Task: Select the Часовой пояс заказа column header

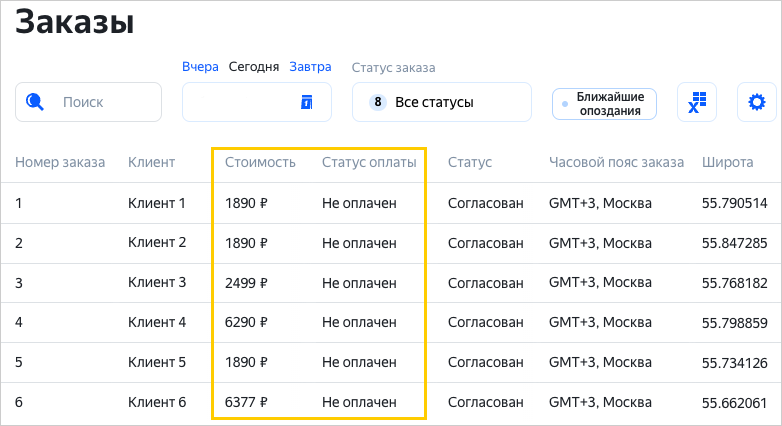Action: pos(616,162)
